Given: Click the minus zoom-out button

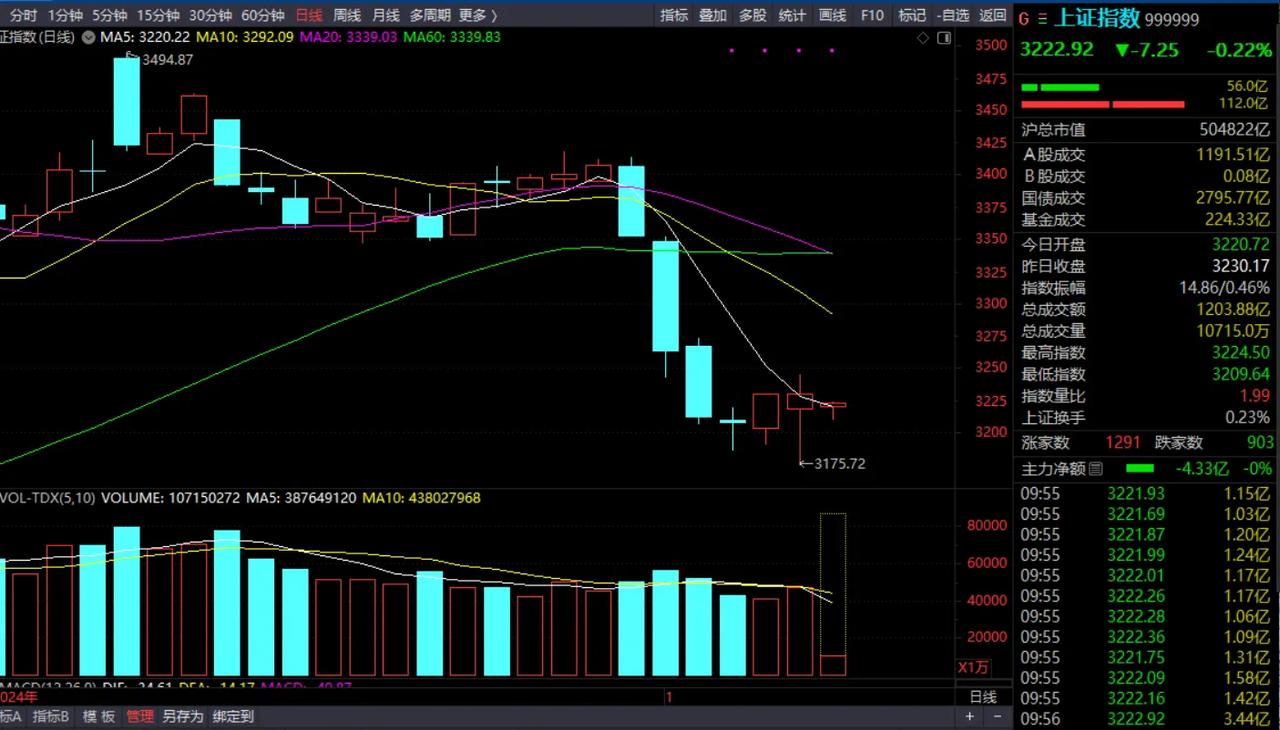Looking at the screenshot, I should [x=995, y=716].
